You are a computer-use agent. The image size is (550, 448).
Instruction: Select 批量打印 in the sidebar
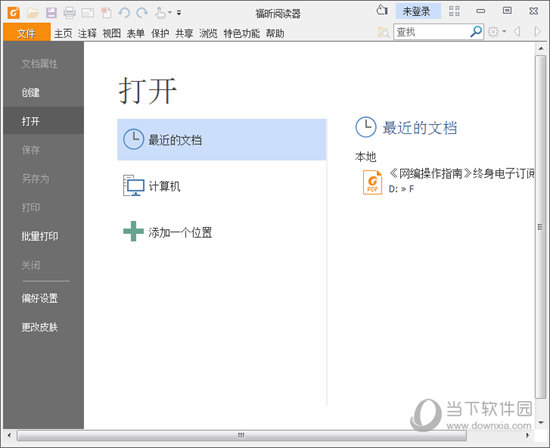pyautogui.click(x=43, y=236)
